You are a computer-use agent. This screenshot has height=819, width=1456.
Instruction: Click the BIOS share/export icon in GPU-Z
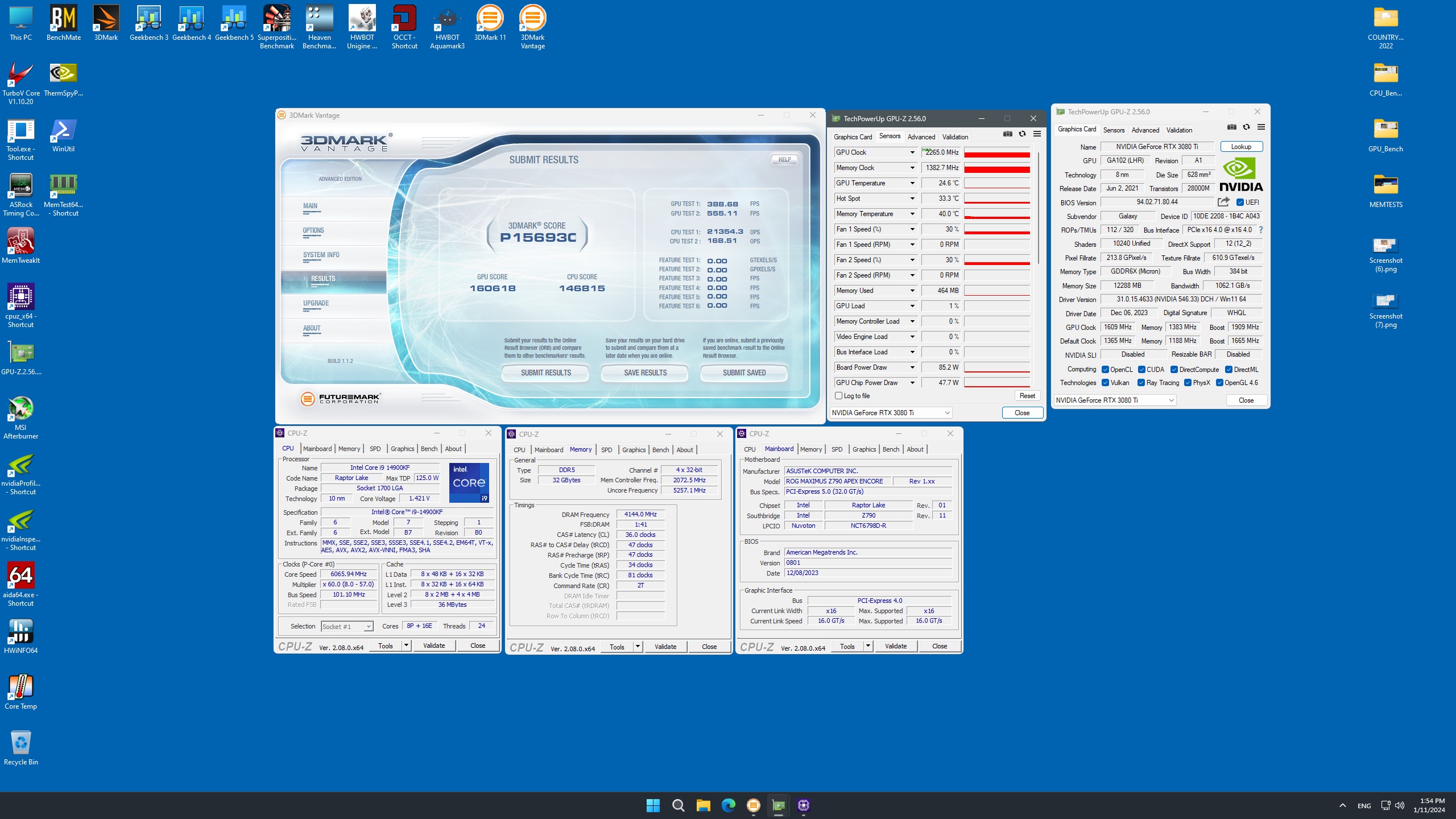tap(1223, 202)
